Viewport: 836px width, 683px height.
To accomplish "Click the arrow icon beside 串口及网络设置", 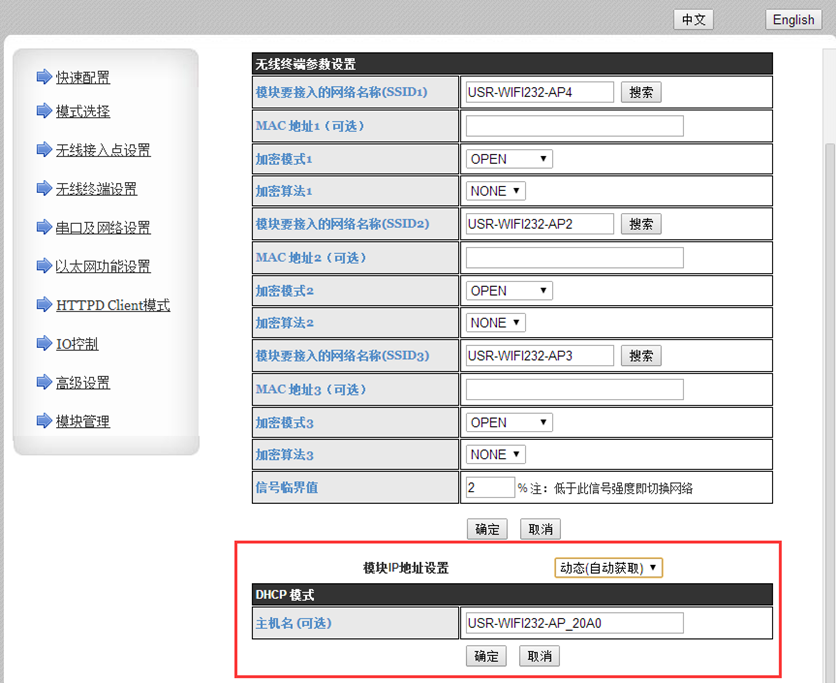I will 43,227.
